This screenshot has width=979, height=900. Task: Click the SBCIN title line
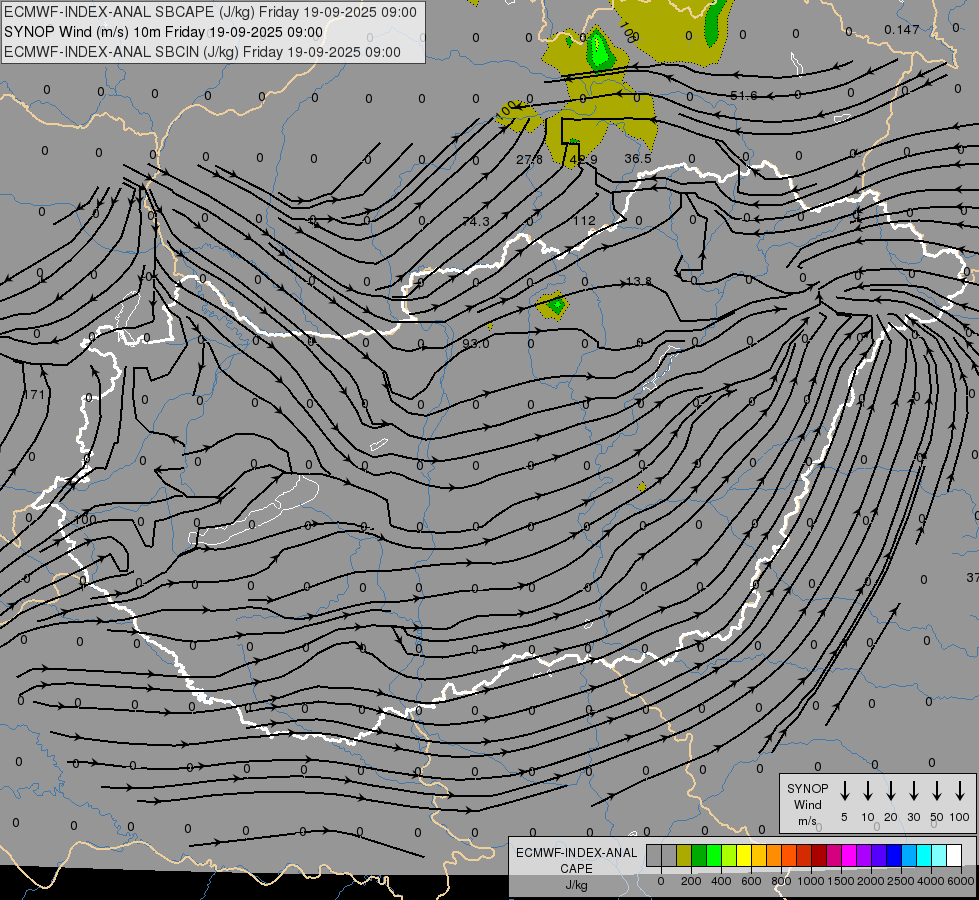tap(202, 52)
